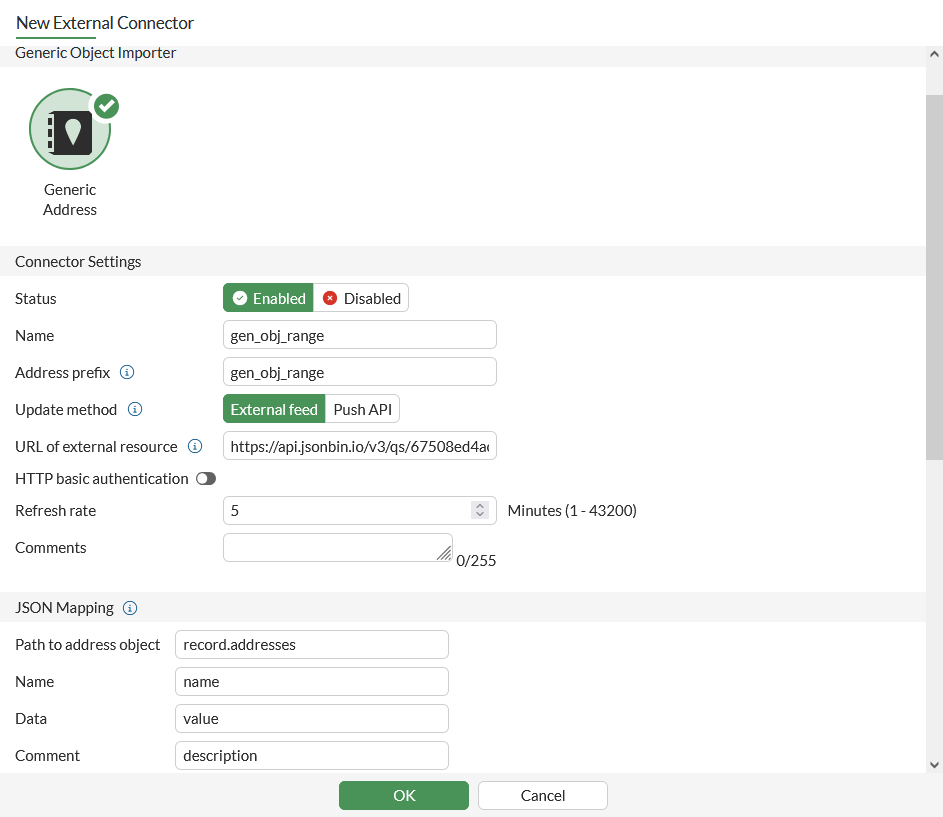This screenshot has height=817, width=943.
Task: Cancel the new external connector
Action: coord(543,795)
